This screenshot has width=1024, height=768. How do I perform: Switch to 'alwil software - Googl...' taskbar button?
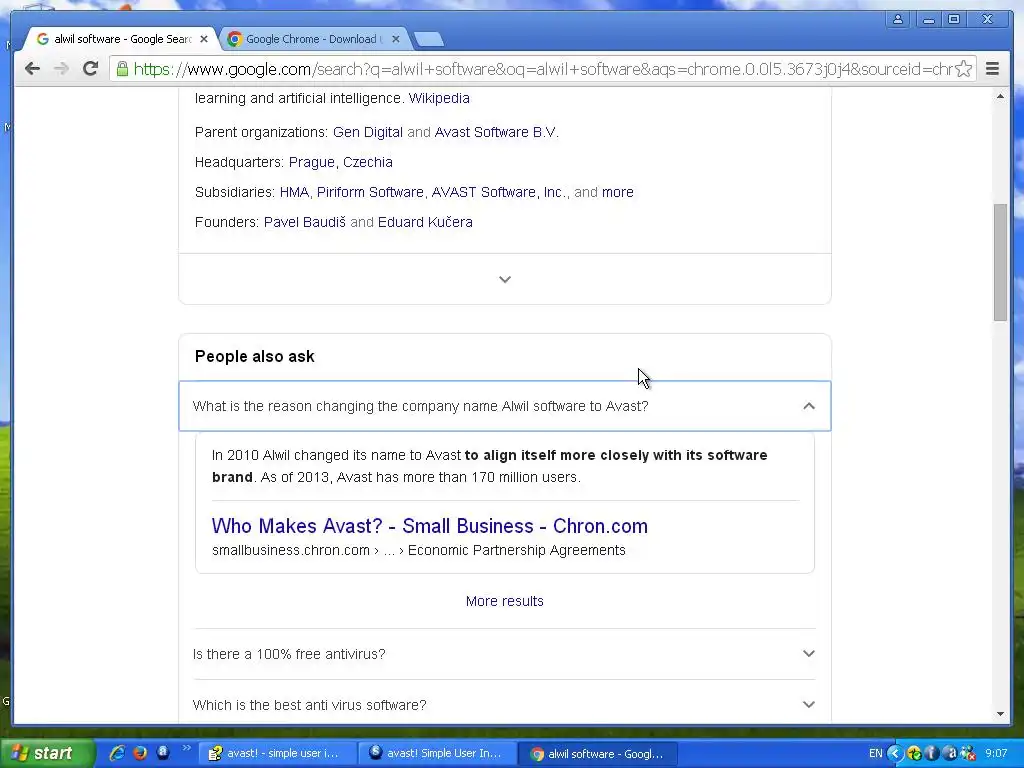coord(598,754)
